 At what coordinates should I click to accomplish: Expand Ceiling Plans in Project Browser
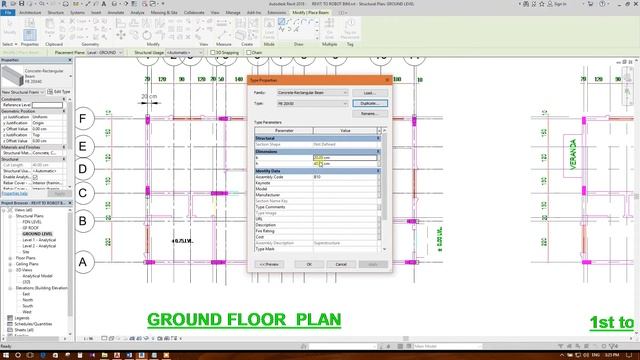[10, 264]
